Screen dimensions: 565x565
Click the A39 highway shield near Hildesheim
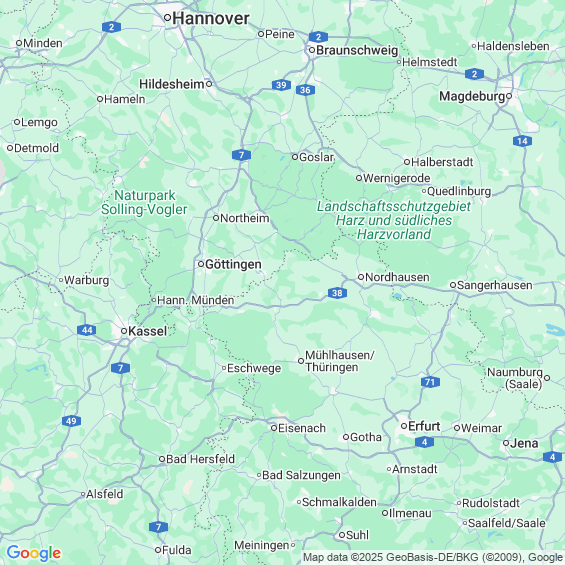pyautogui.click(x=281, y=85)
